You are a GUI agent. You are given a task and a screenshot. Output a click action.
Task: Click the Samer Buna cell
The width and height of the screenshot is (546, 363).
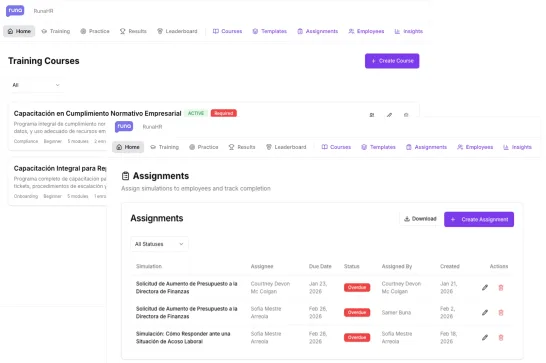(x=396, y=313)
